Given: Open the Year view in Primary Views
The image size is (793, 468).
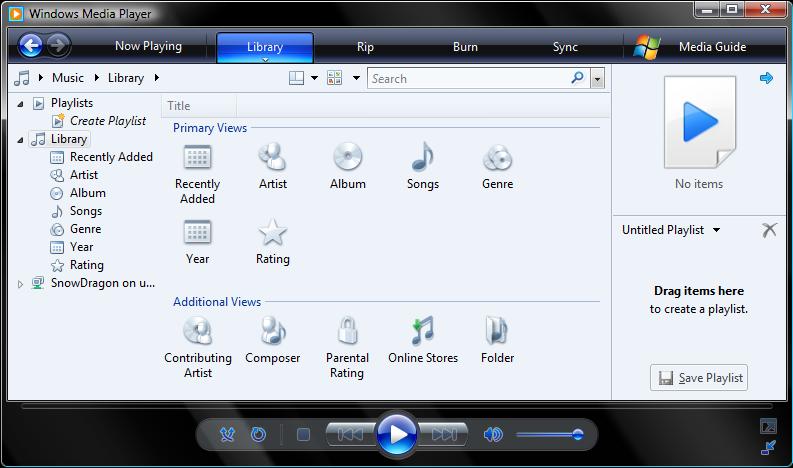Looking at the screenshot, I should [x=197, y=232].
